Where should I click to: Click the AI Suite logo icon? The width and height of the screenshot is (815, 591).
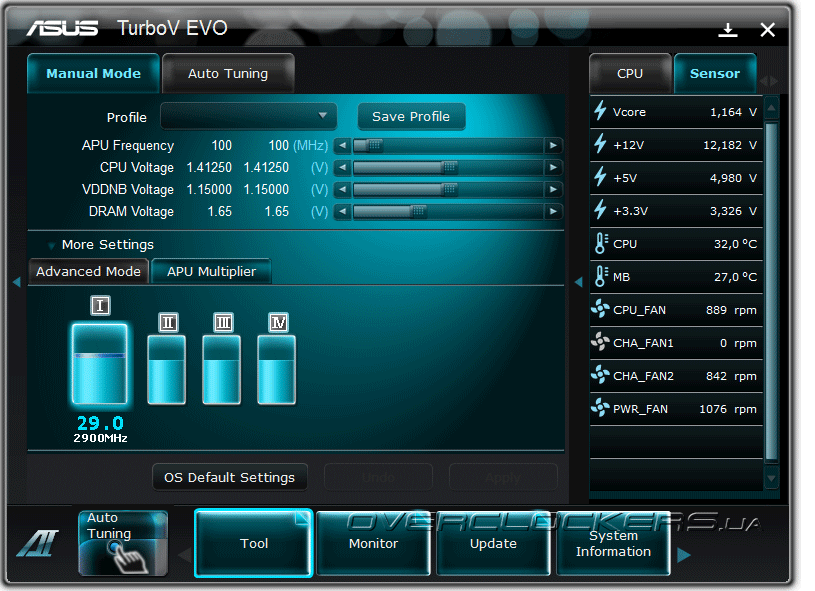pos(37,543)
